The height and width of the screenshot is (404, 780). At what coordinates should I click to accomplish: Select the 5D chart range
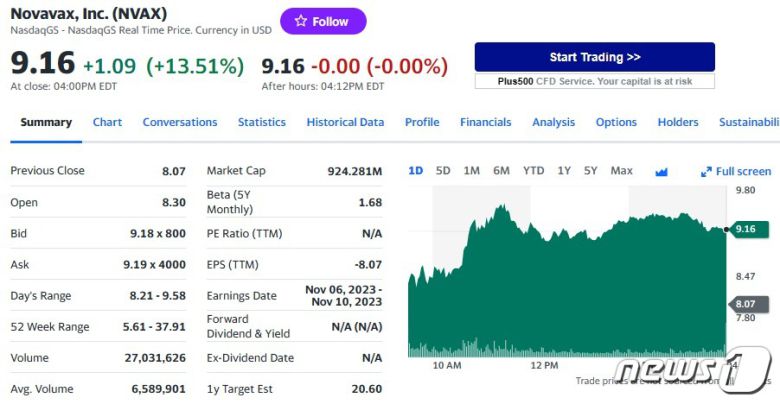(x=443, y=171)
